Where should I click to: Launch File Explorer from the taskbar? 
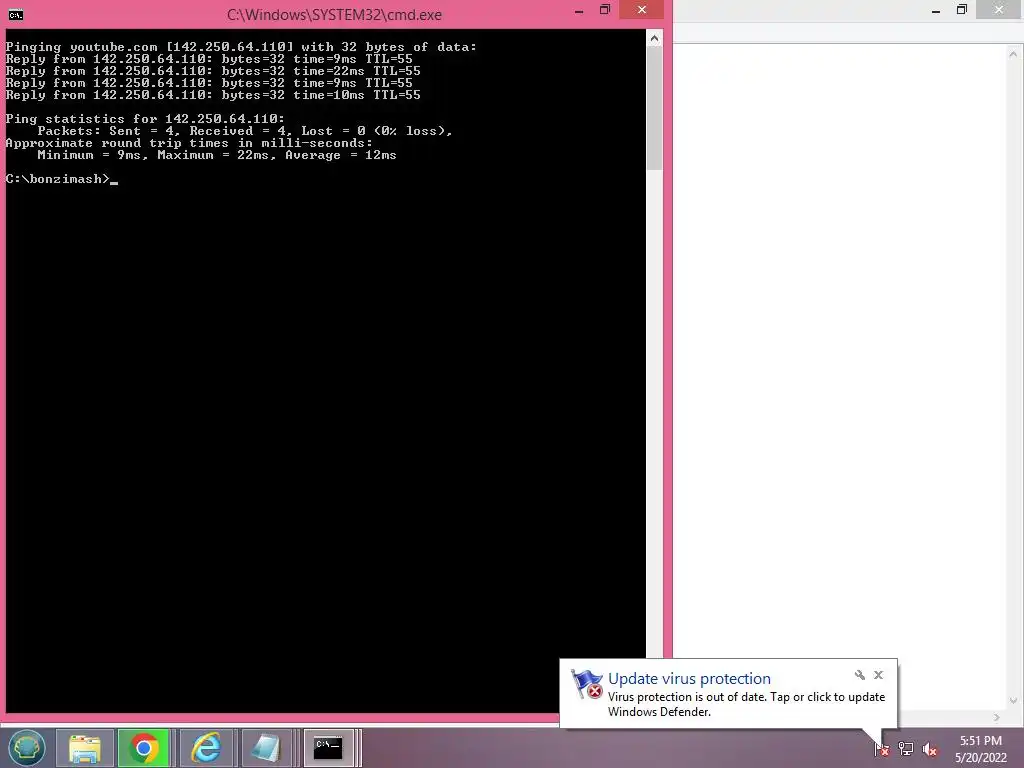(x=85, y=748)
